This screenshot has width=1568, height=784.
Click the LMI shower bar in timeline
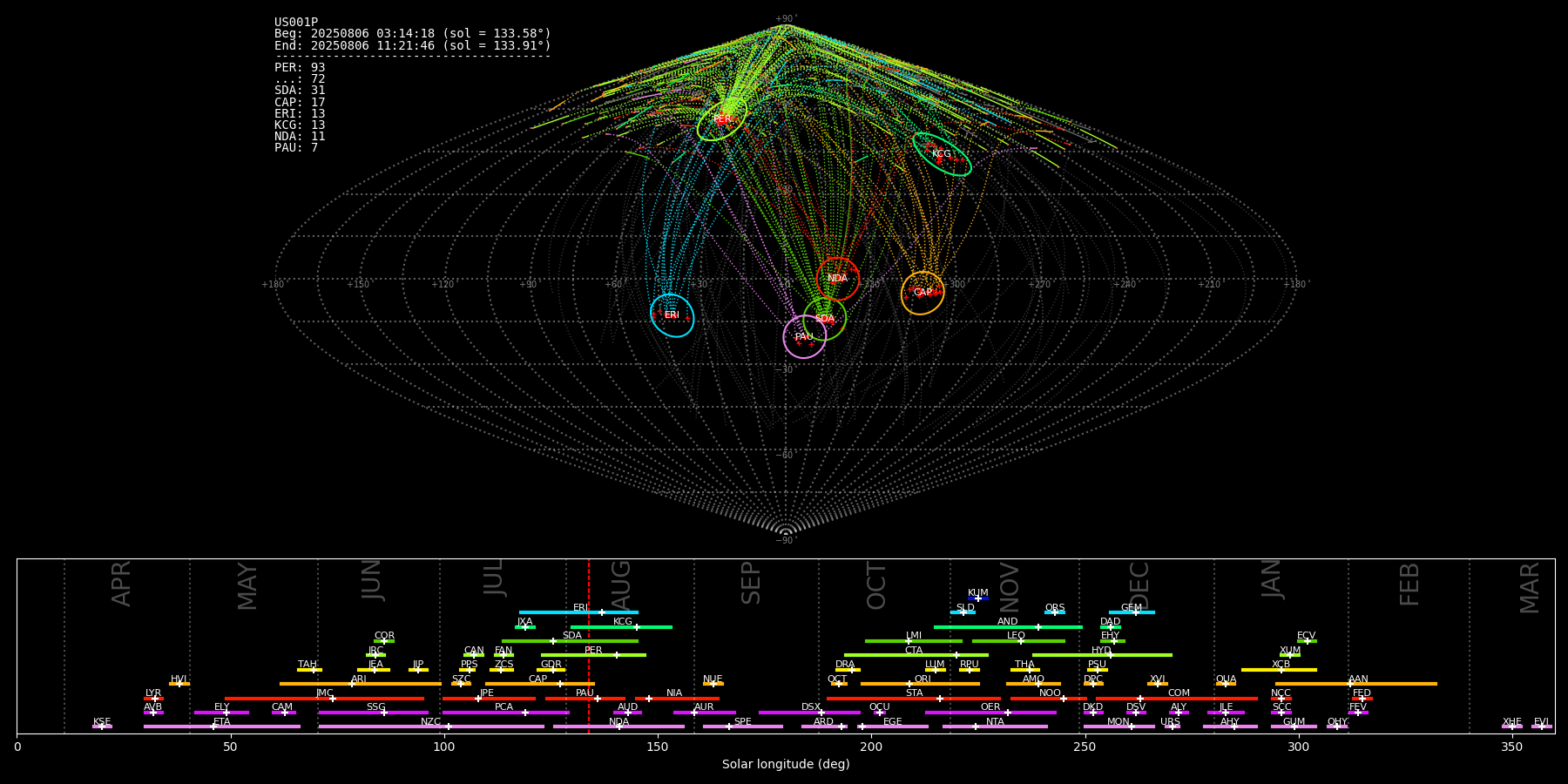pyautogui.click(x=914, y=641)
